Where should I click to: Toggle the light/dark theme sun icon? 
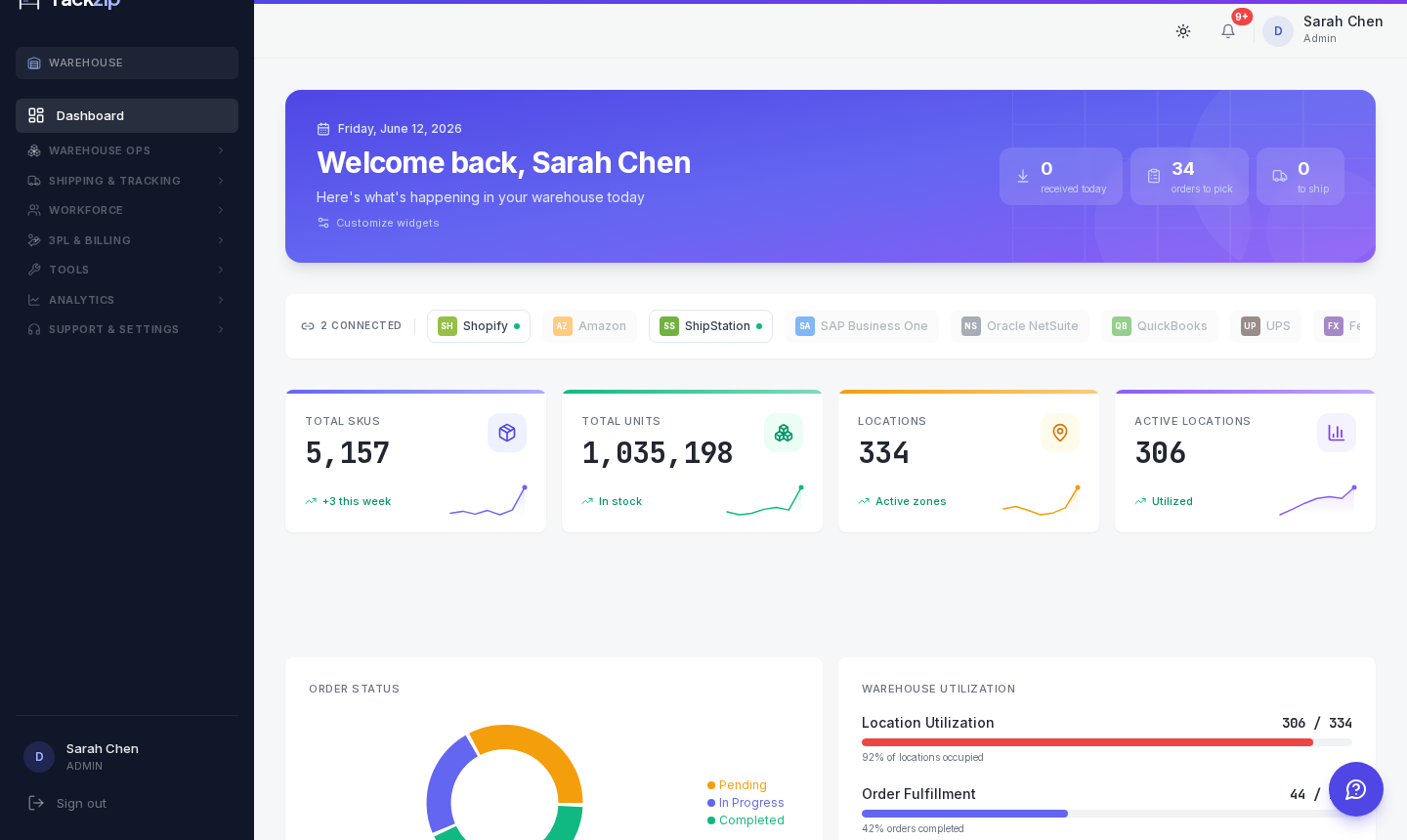(x=1183, y=31)
